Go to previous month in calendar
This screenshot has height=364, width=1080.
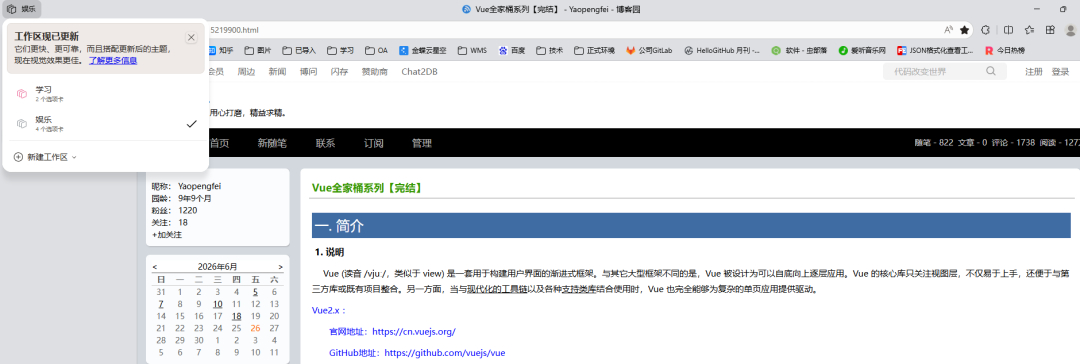coord(154,267)
